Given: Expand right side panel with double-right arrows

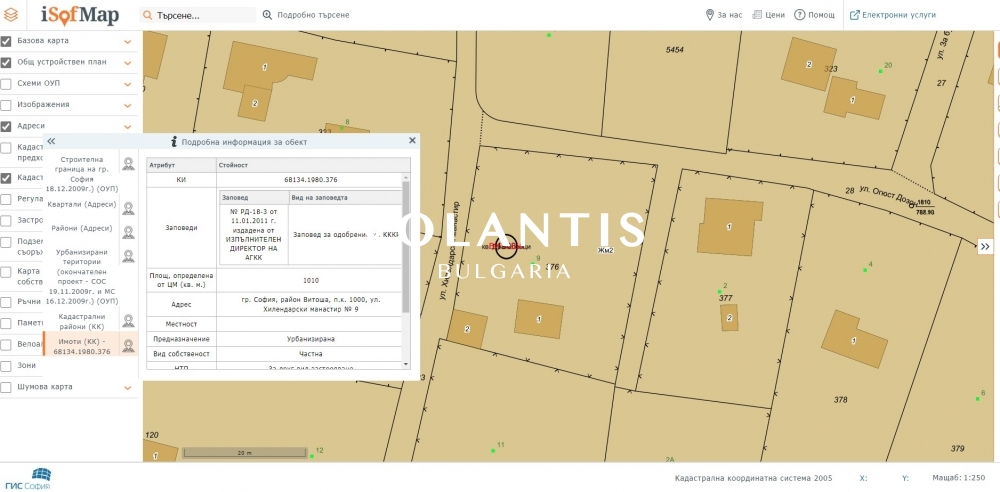Looking at the screenshot, I should 985,246.
